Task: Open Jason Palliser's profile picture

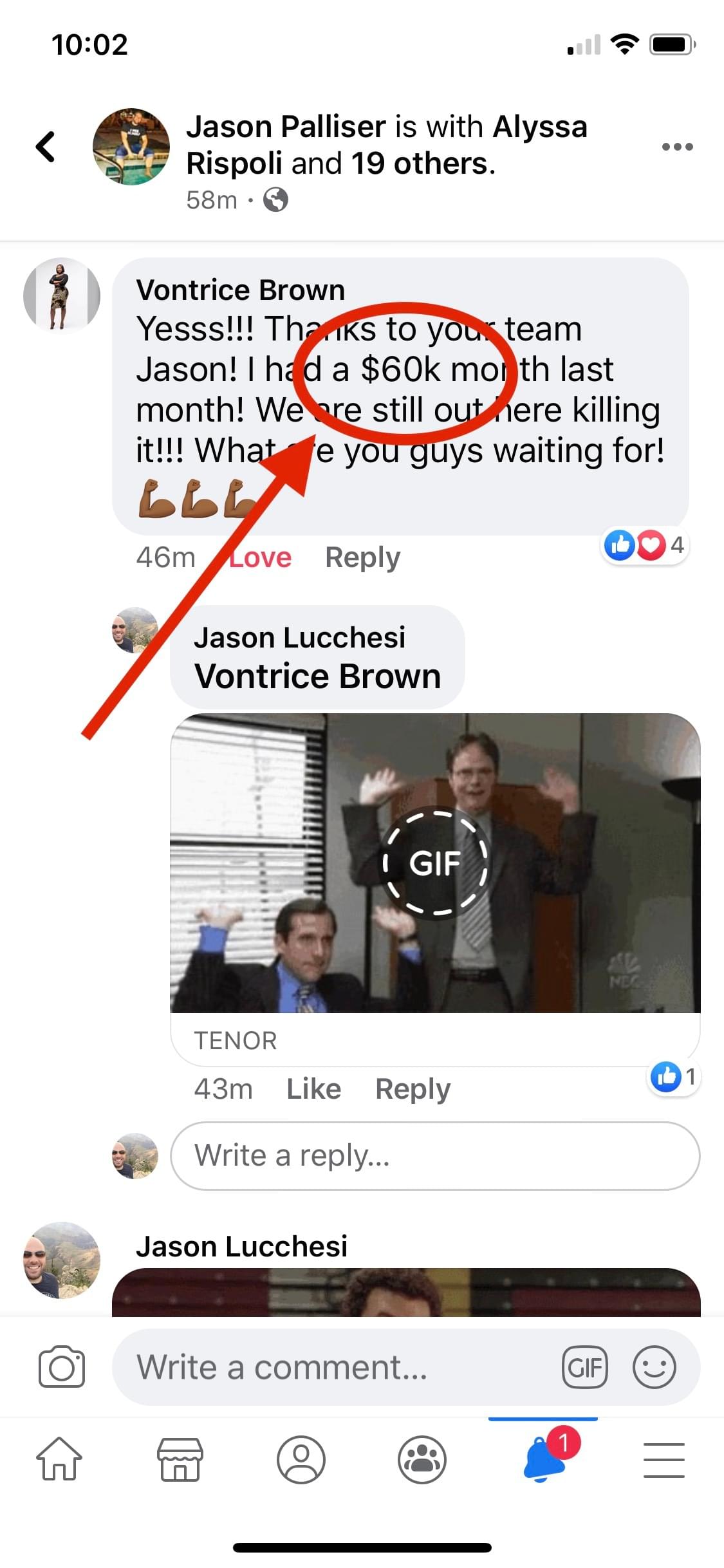Action: click(x=131, y=147)
